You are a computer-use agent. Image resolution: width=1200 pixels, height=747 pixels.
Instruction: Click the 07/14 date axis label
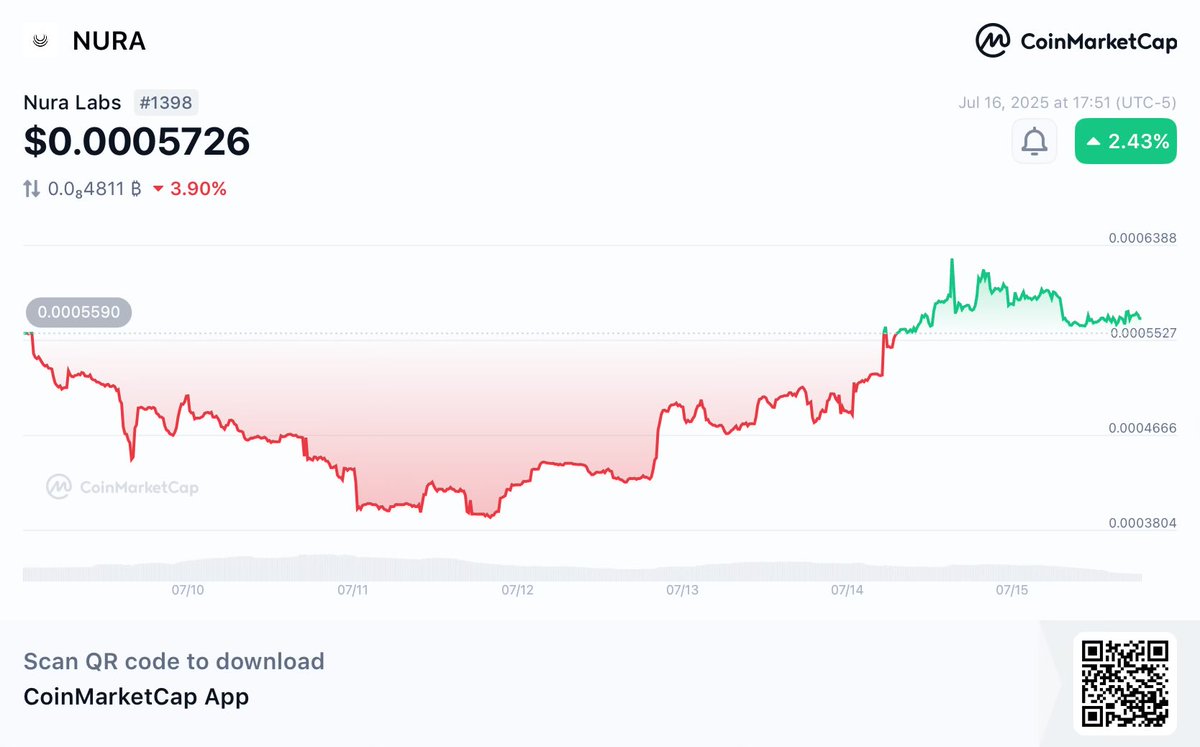[x=847, y=591]
